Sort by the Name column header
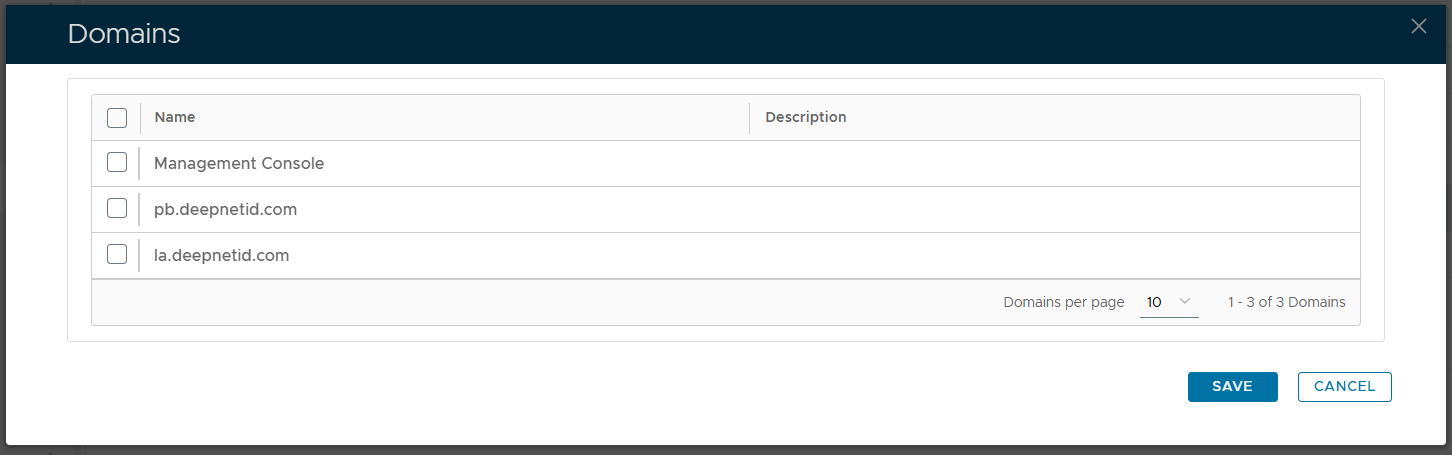 (x=175, y=117)
